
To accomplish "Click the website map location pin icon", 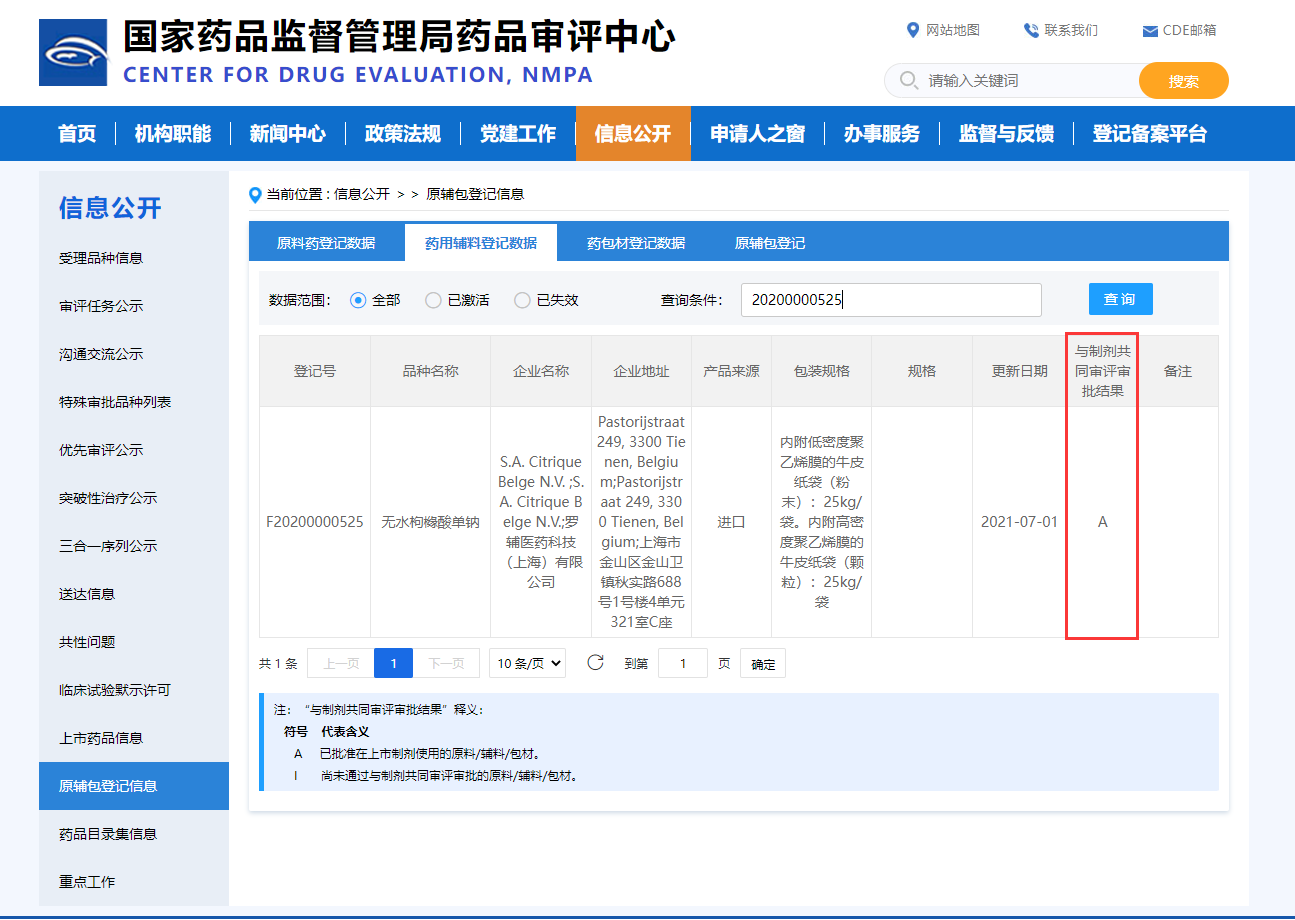I will coord(913,30).
